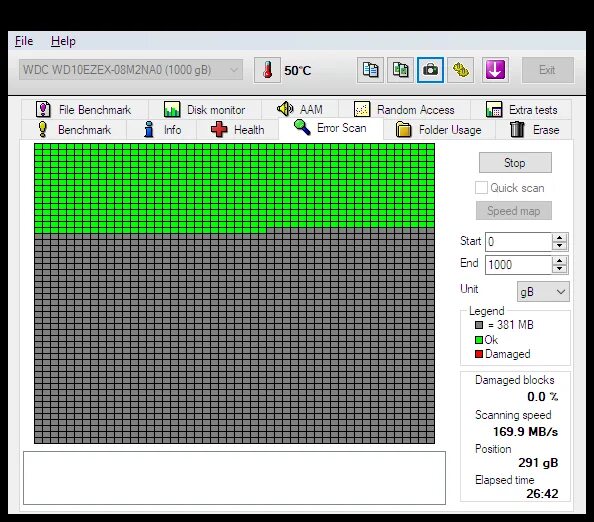This screenshot has width=594, height=522.
Task: Open the File menu
Action: pyautogui.click(x=24, y=41)
